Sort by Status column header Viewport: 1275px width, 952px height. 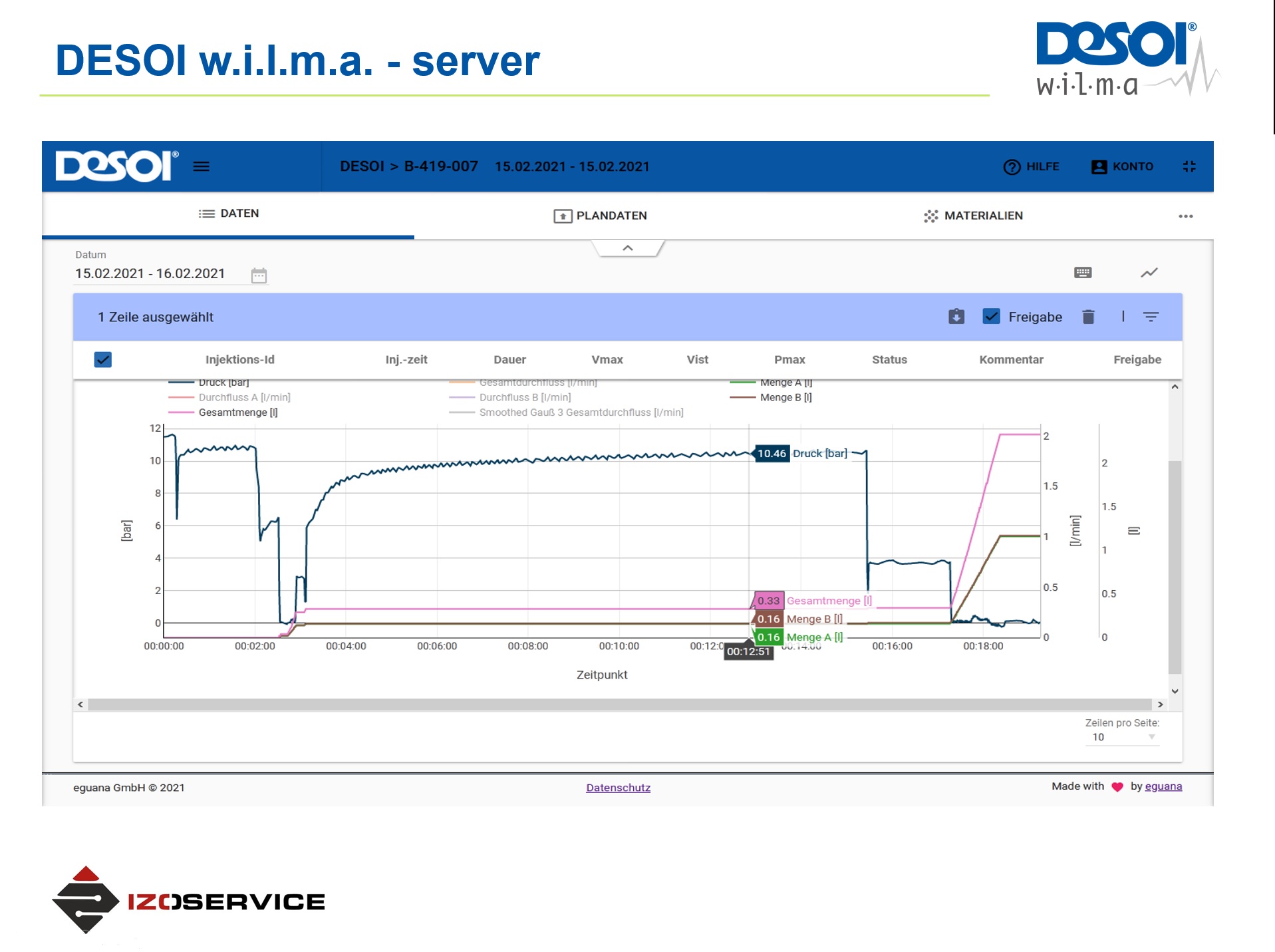point(889,360)
